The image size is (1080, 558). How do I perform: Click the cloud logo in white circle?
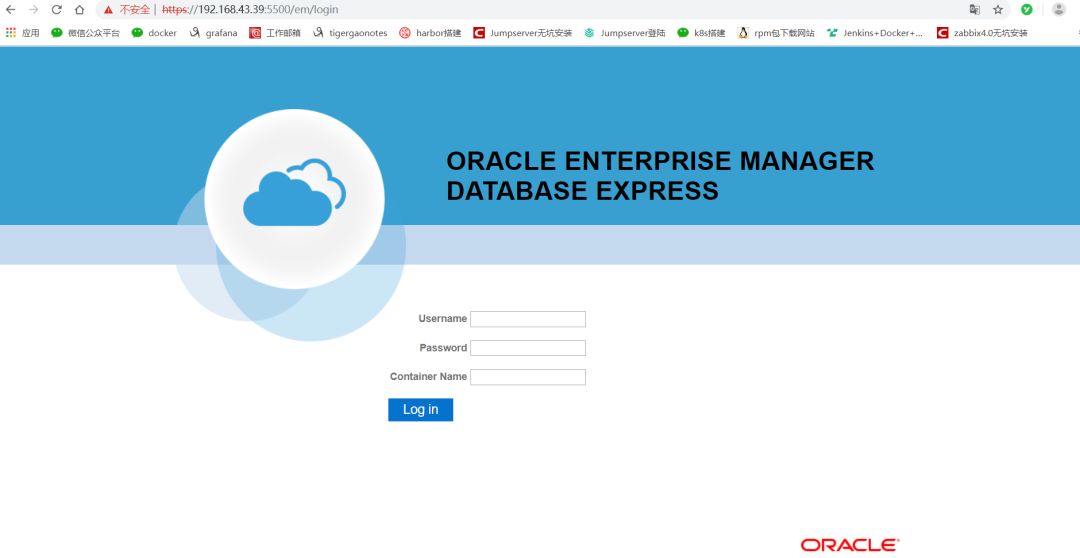(x=294, y=192)
